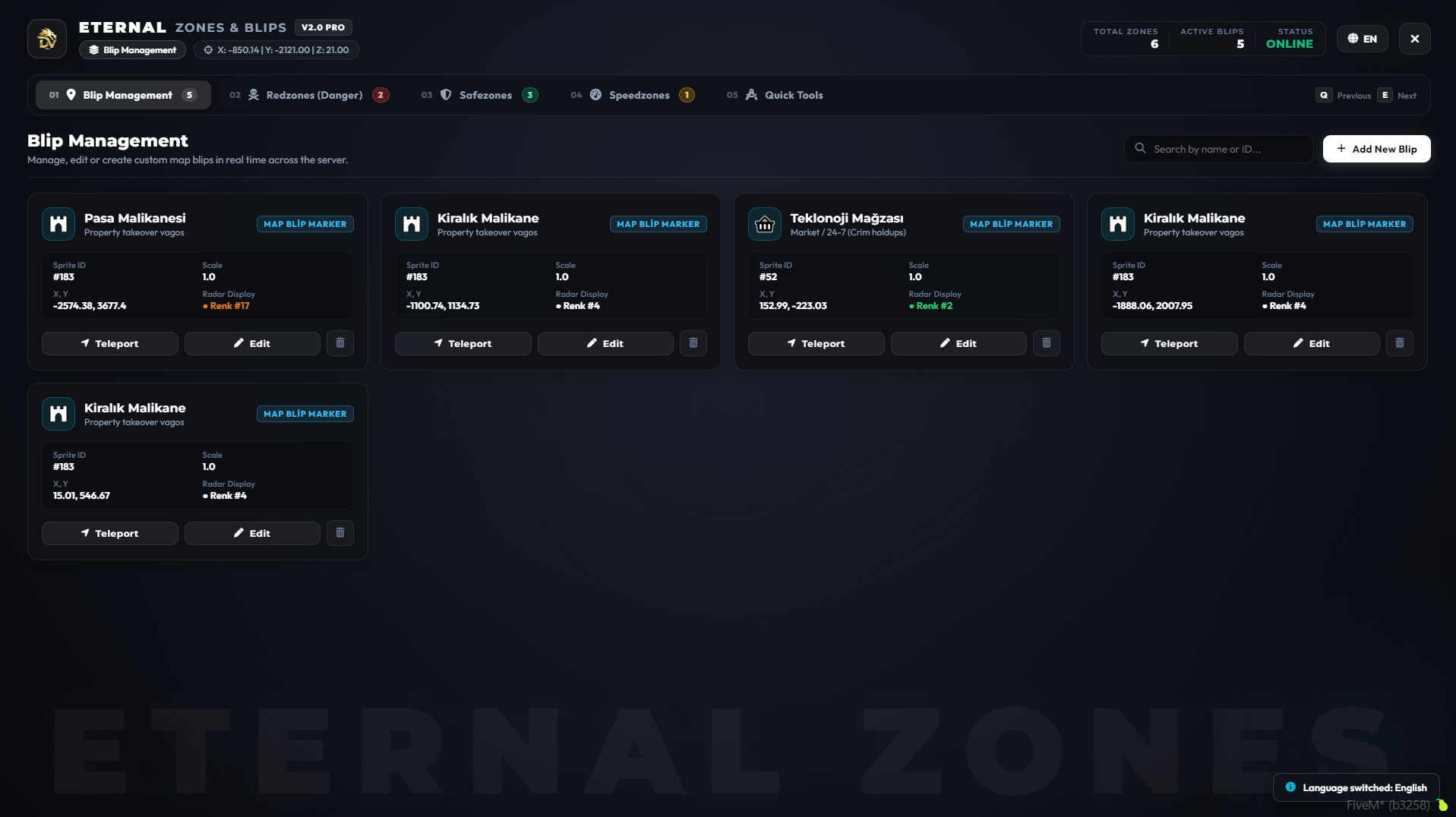Click the Eternal logo icon in header
Viewport: 1456px width, 817px height.
point(47,39)
